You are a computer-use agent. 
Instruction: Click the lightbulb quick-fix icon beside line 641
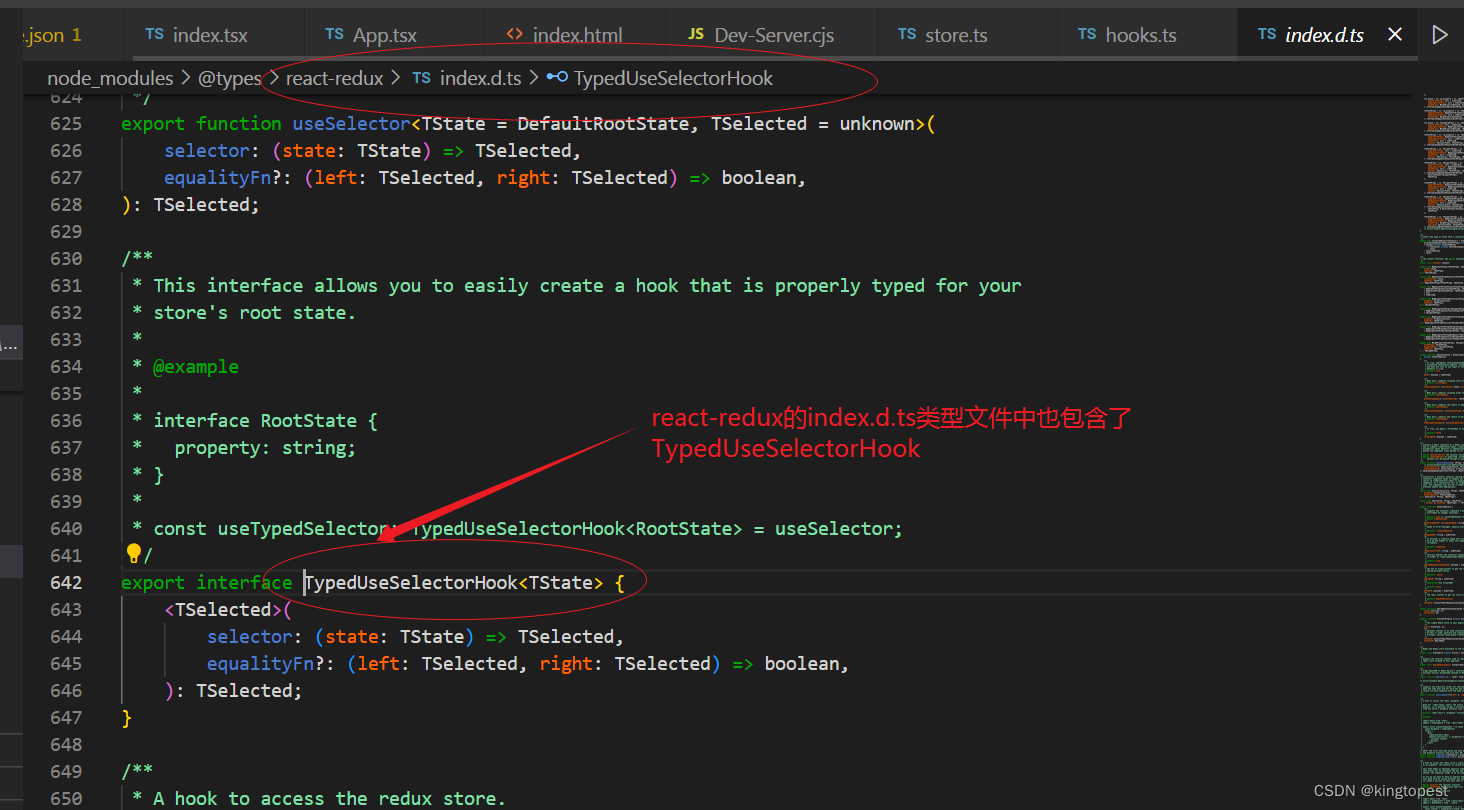point(134,552)
